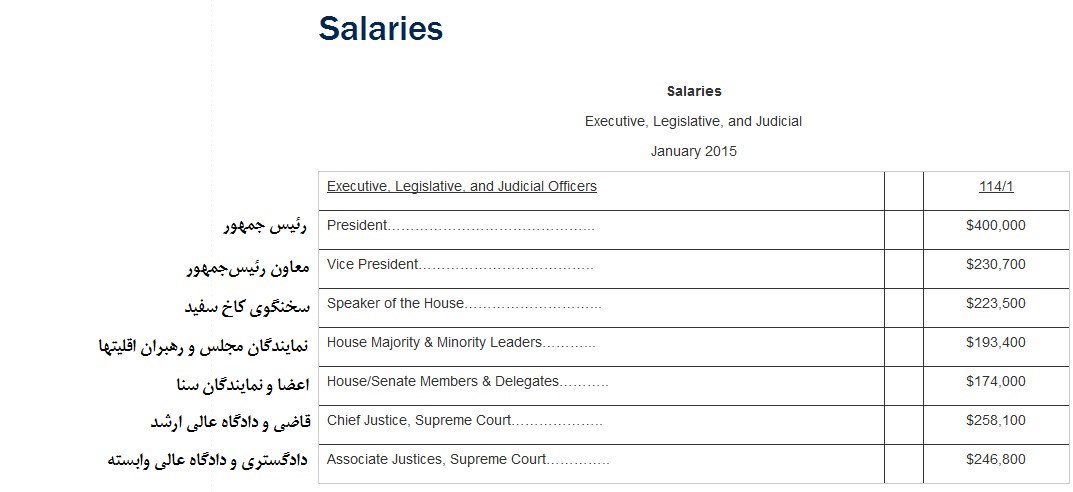Screen dimensions: 1073x492
Task: Click the January 2015 date text
Action: point(693,152)
